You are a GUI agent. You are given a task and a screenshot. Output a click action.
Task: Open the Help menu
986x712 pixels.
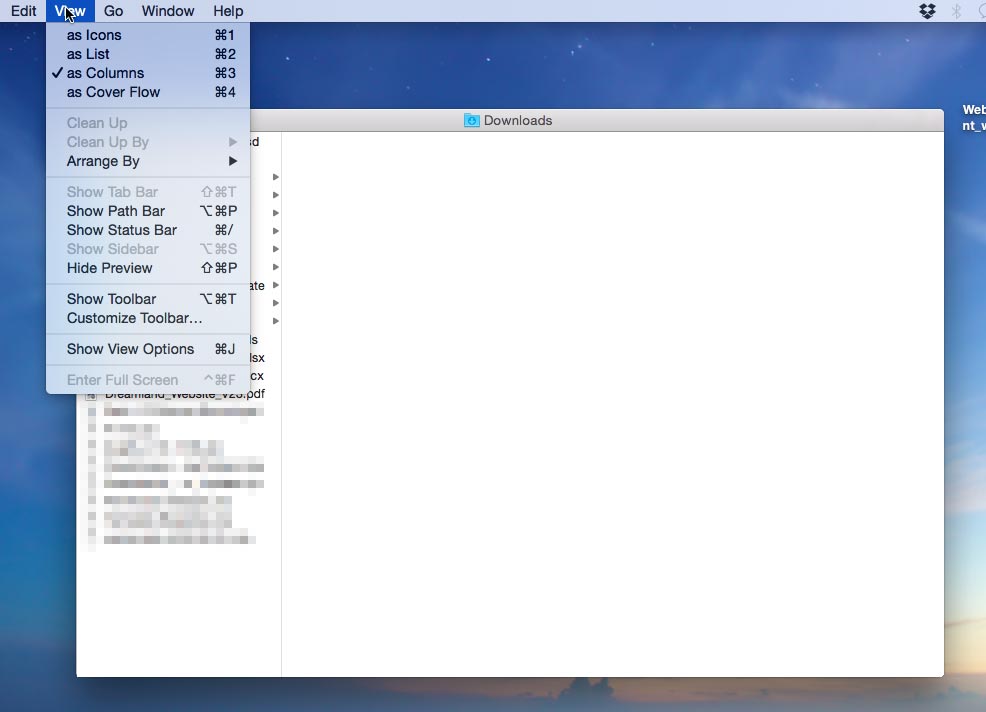click(228, 11)
